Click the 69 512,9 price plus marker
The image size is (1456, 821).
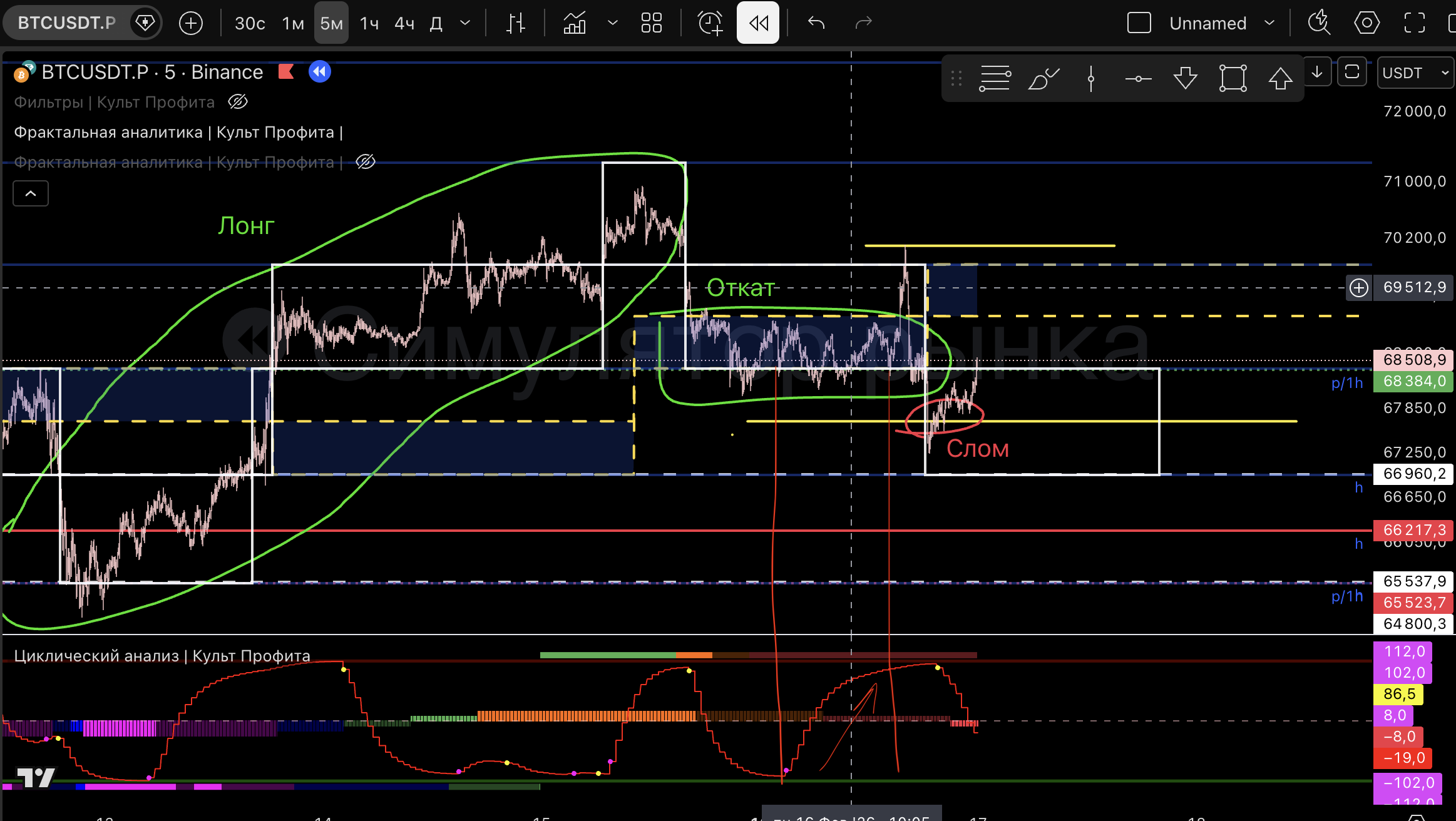click(1358, 287)
